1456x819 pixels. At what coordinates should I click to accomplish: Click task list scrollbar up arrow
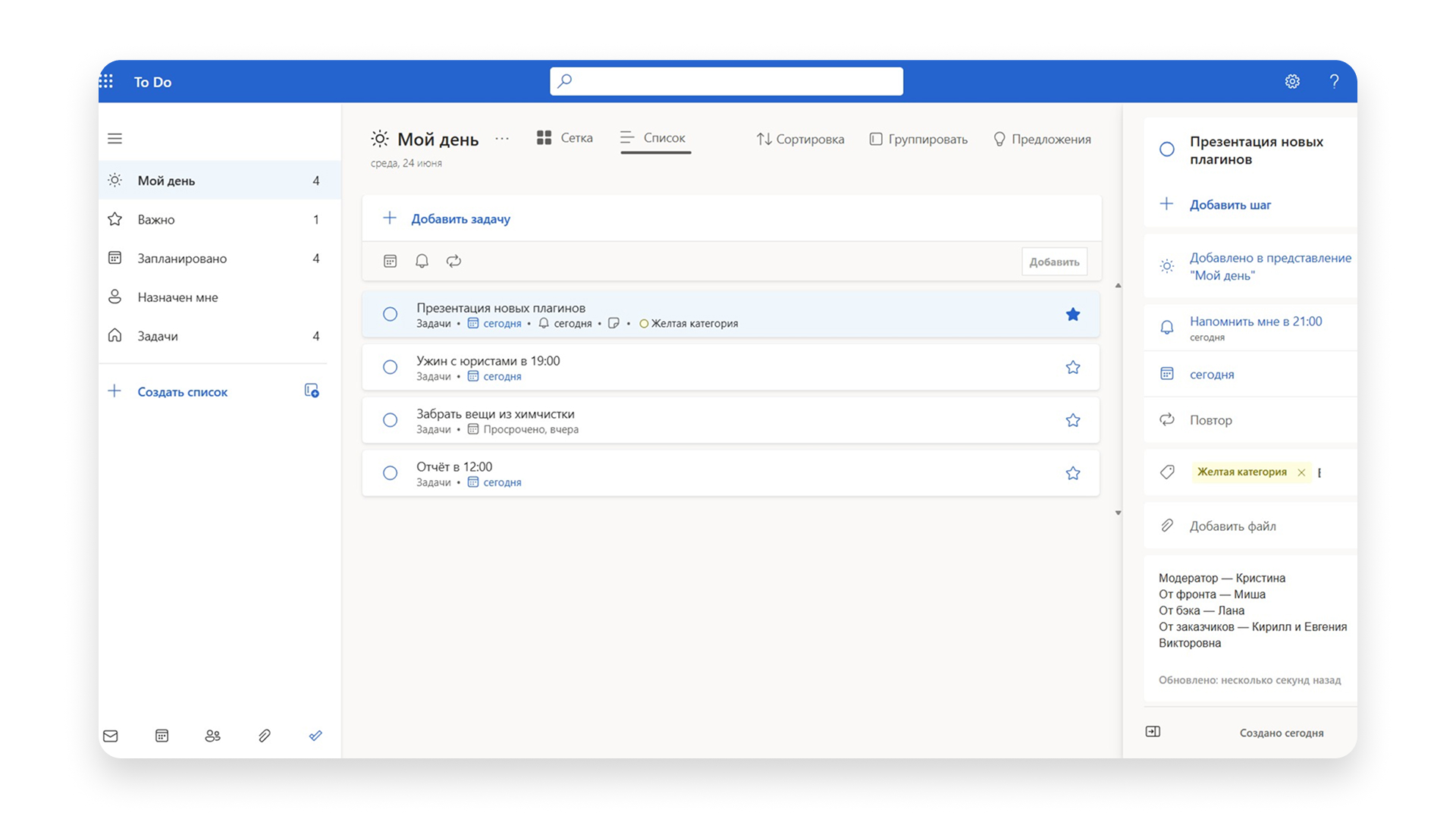[x=1118, y=286]
